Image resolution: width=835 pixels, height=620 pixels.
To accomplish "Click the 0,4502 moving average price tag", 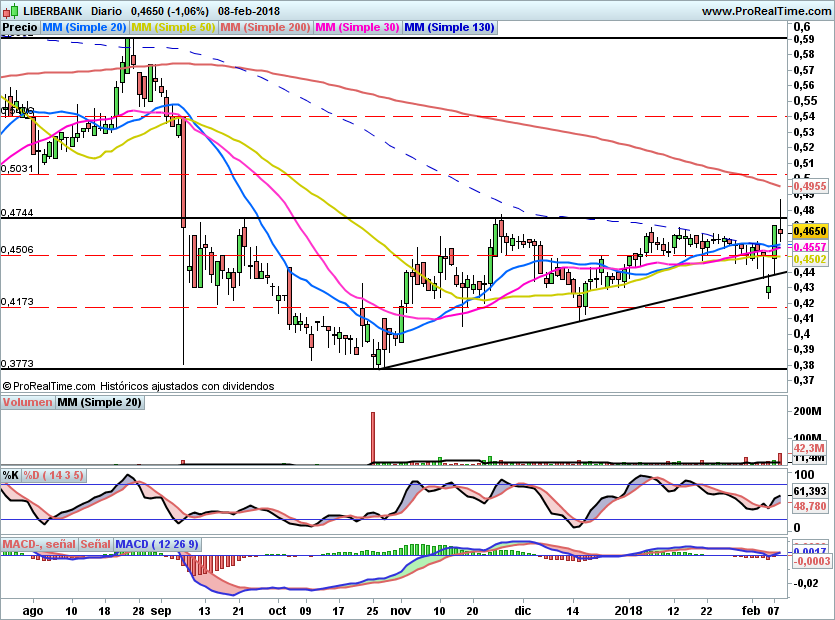I will click(810, 259).
